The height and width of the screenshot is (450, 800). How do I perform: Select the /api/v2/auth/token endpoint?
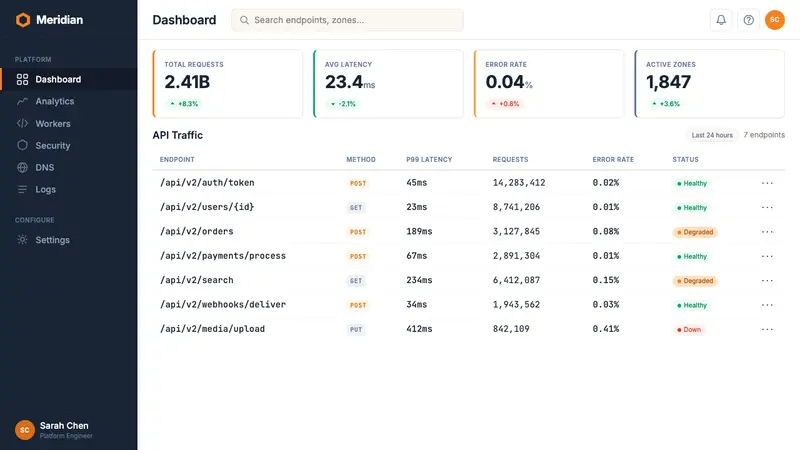tap(207, 183)
